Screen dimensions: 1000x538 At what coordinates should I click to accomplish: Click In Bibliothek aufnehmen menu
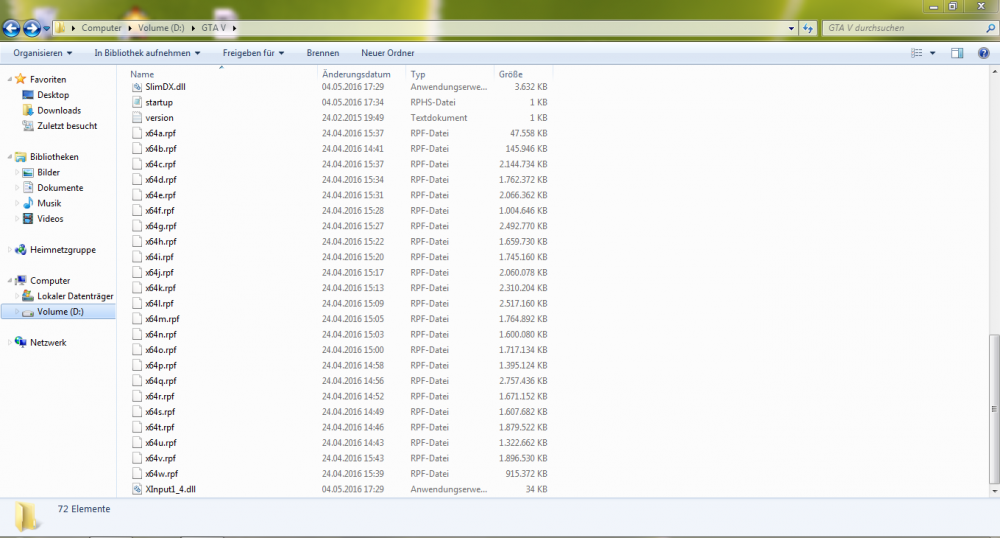point(147,53)
